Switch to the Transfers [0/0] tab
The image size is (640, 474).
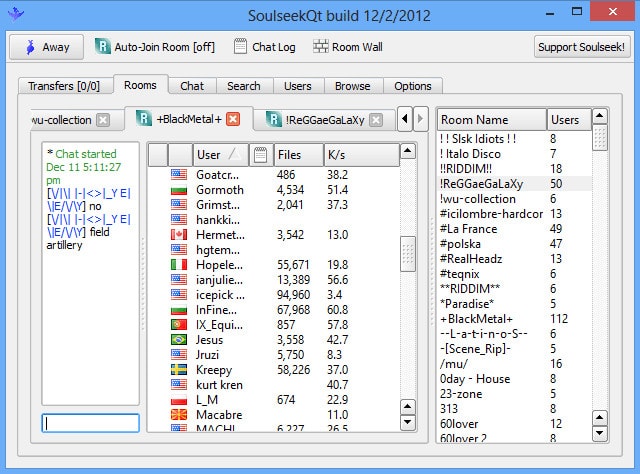65,86
